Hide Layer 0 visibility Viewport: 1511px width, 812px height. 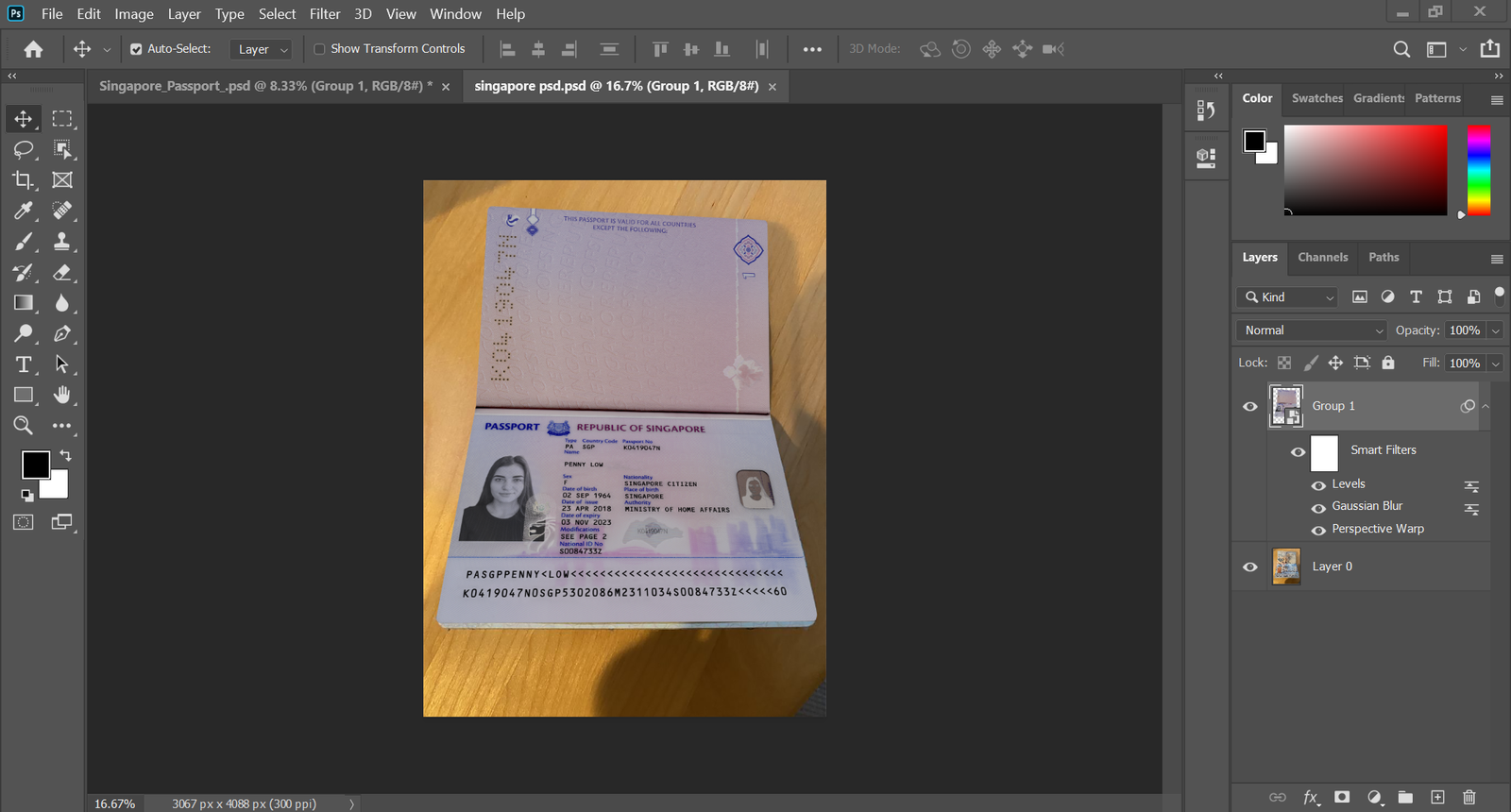pyautogui.click(x=1250, y=567)
